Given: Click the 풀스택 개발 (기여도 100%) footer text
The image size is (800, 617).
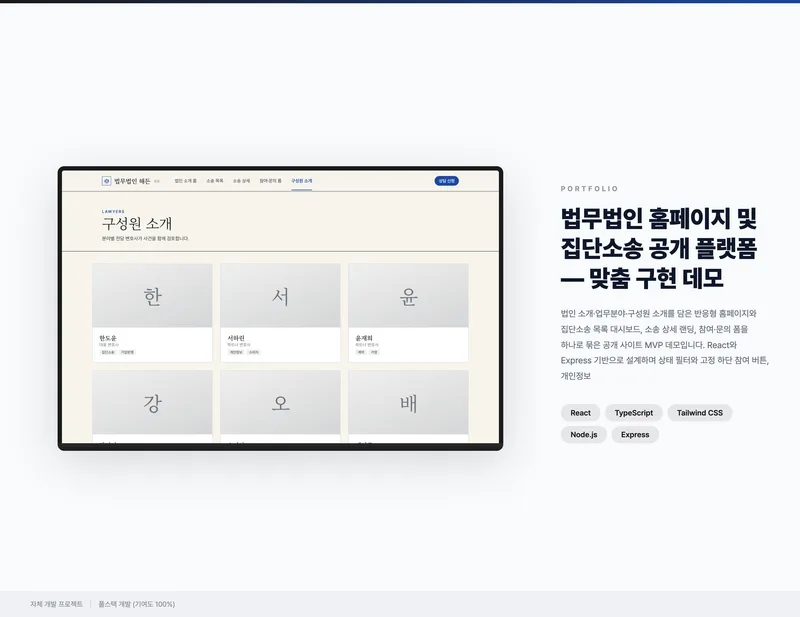Looking at the screenshot, I should click(137, 604).
